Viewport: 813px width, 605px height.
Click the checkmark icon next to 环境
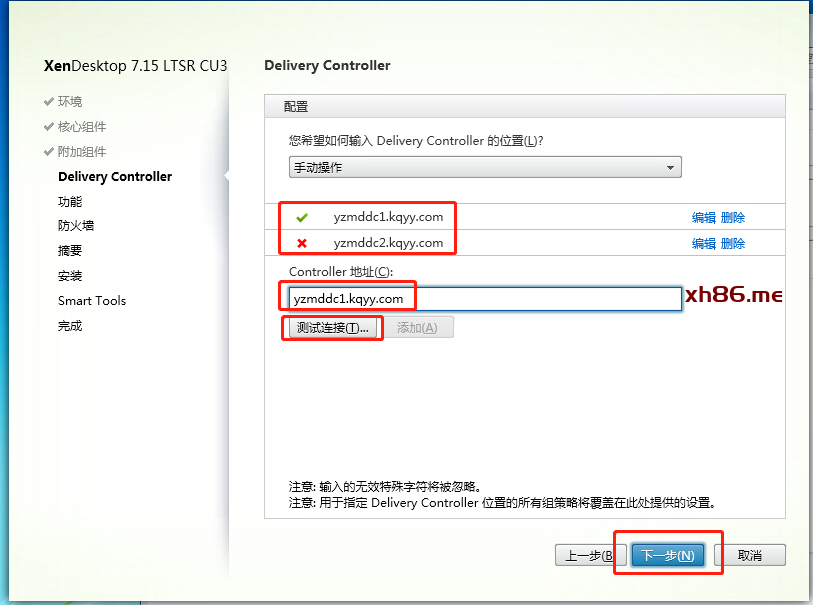click(x=48, y=102)
